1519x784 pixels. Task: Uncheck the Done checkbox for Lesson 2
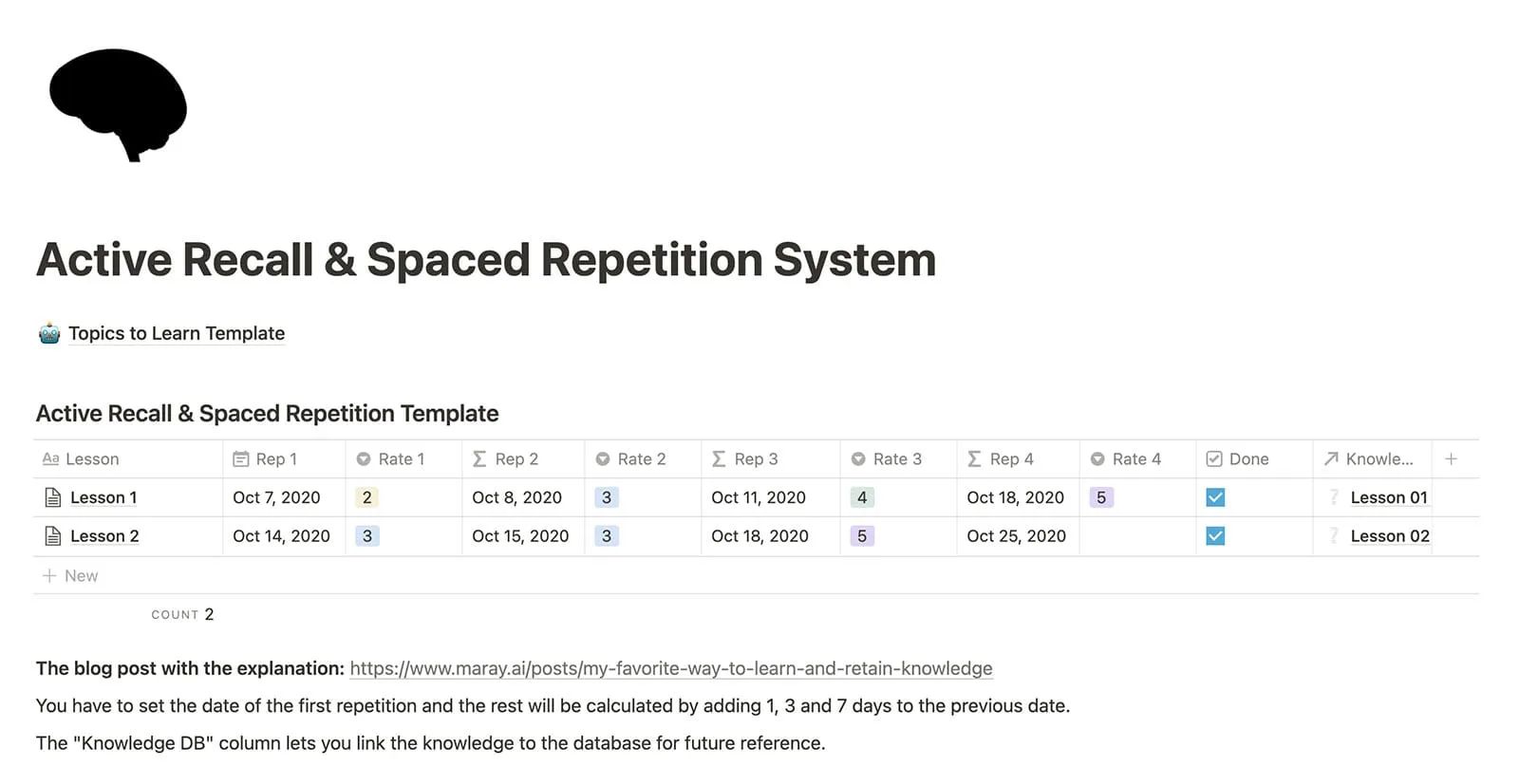click(x=1215, y=535)
